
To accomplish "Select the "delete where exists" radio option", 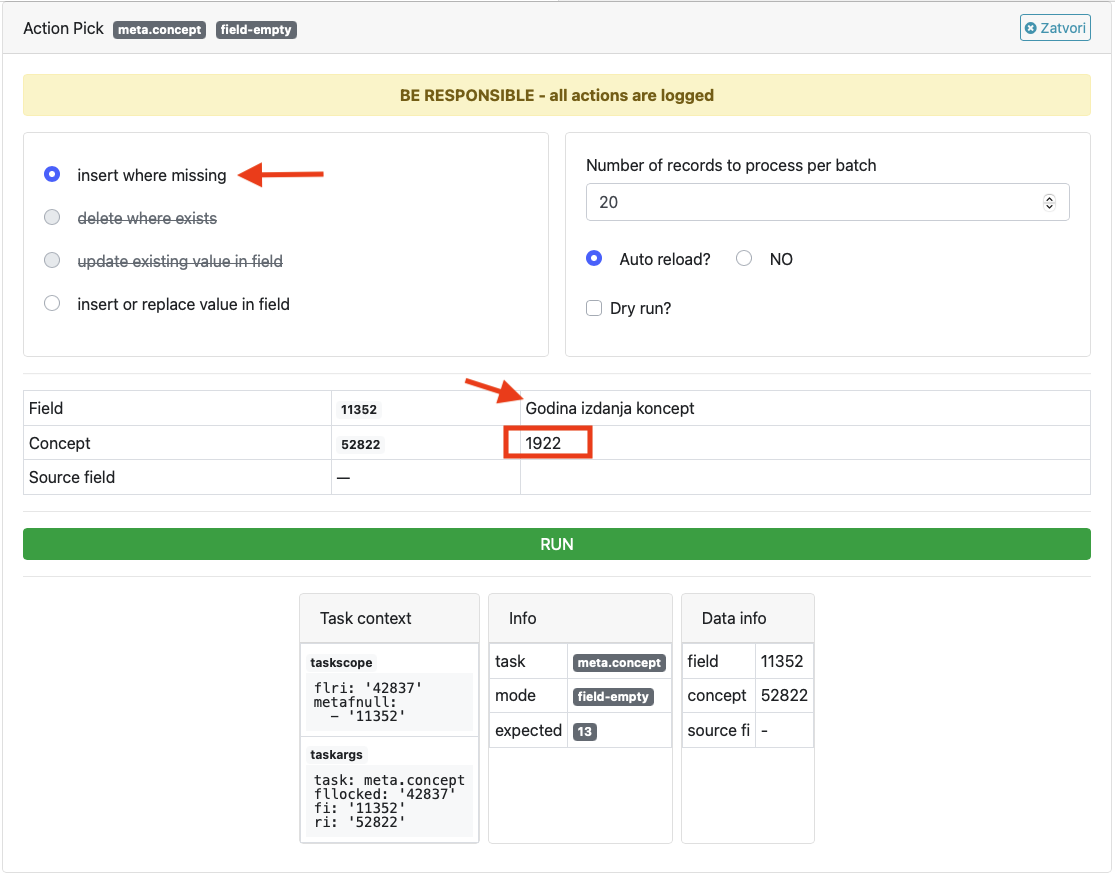I will [x=52, y=218].
